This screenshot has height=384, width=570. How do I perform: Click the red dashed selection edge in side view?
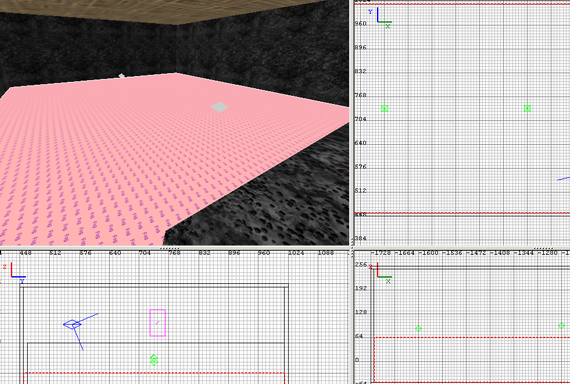tap(154, 373)
